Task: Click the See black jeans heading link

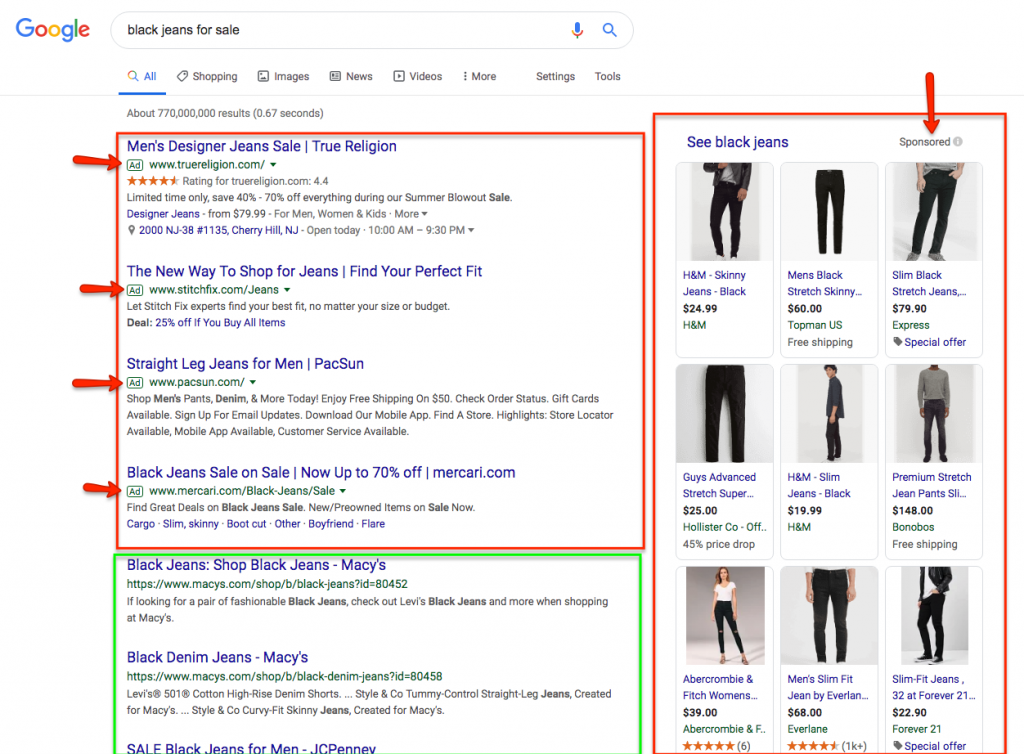Action: coord(737,142)
